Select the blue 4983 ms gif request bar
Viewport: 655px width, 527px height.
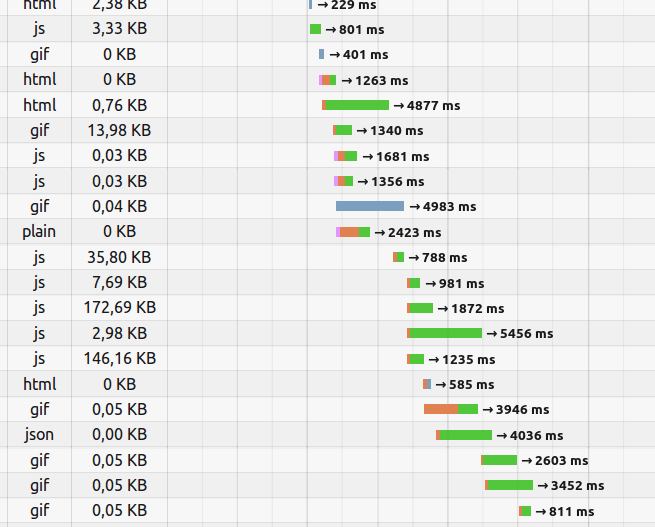[x=370, y=206]
